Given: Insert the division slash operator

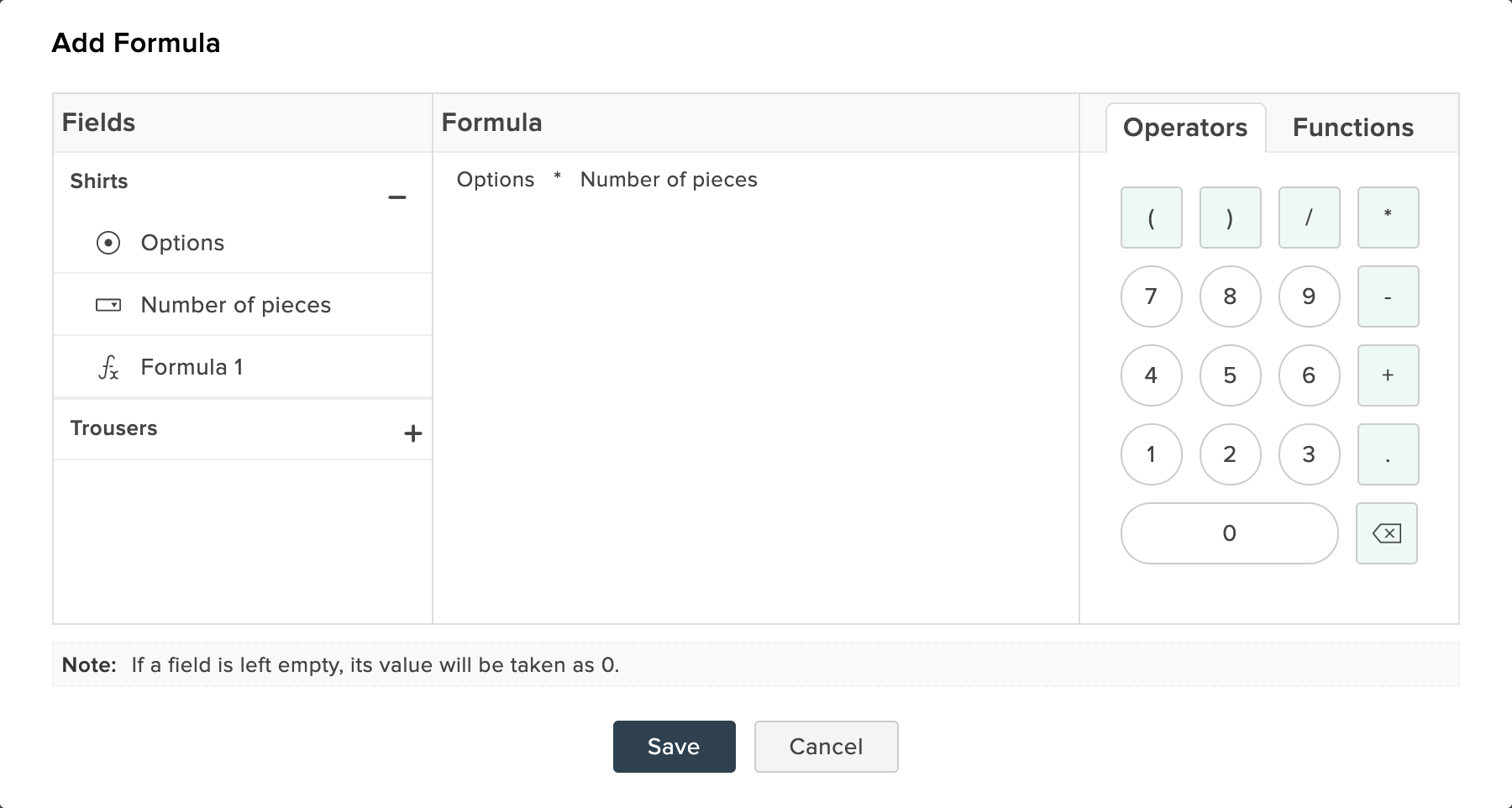Looking at the screenshot, I should coord(1310,218).
